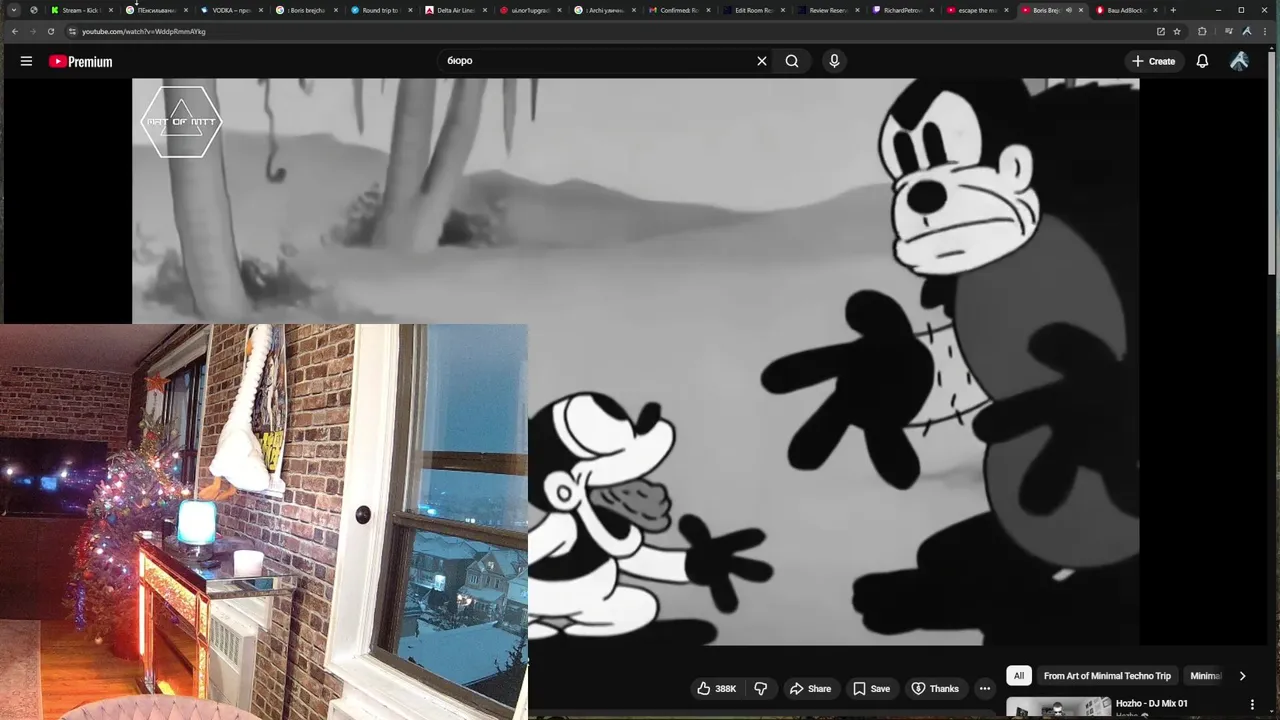Screen dimensions: 1280x720
Task: Close the Boris Brejcha tab
Action: [x=1081, y=10]
